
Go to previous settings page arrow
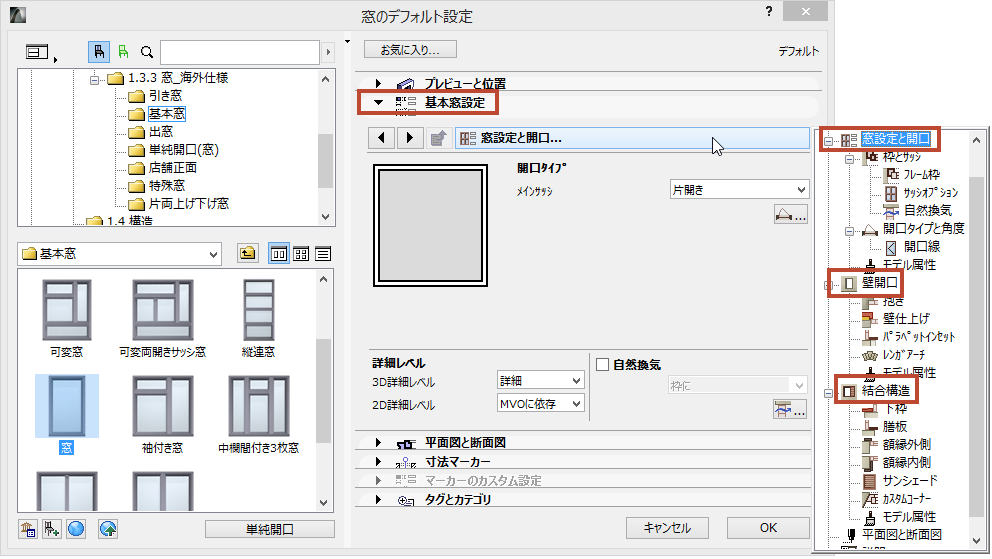(x=381, y=138)
